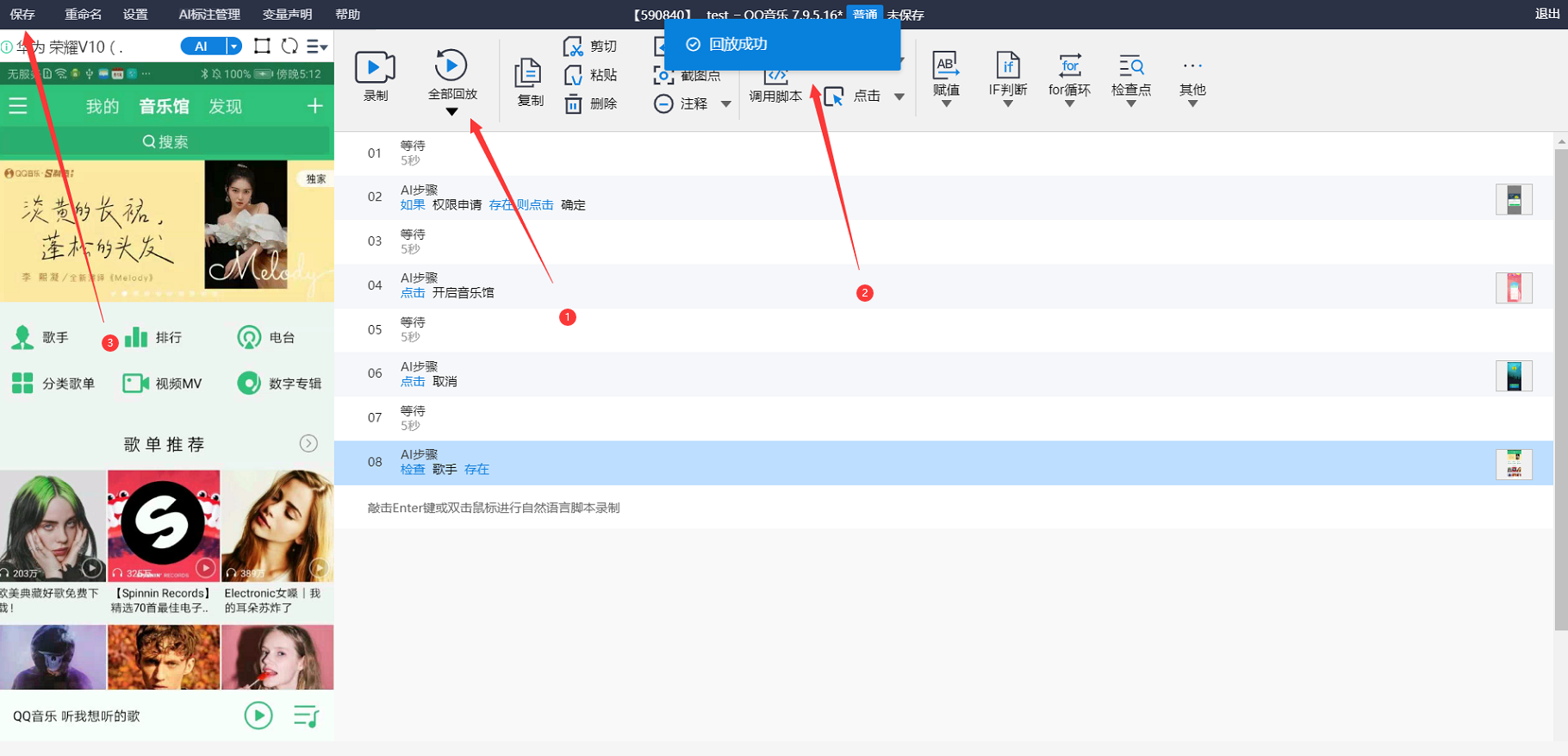Screen dimensions: 1568x756
Task: Open the step 02 screenshot thumbnail
Action: click(x=1514, y=199)
